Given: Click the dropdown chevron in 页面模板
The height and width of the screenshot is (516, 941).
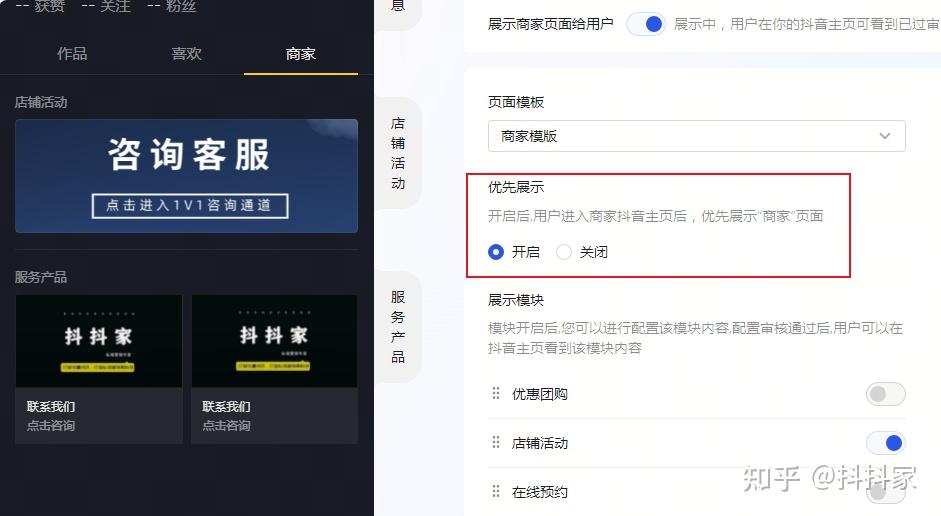Looking at the screenshot, I should [x=885, y=136].
